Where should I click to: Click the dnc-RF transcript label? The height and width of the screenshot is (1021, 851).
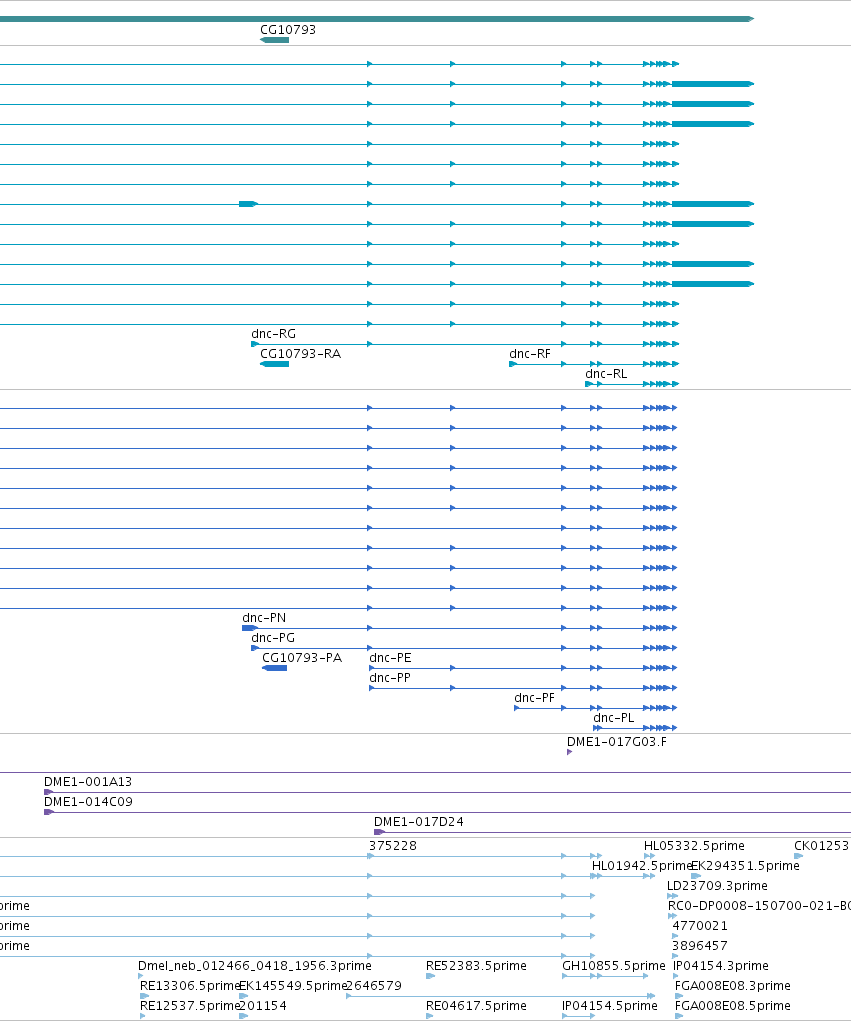[x=530, y=354]
